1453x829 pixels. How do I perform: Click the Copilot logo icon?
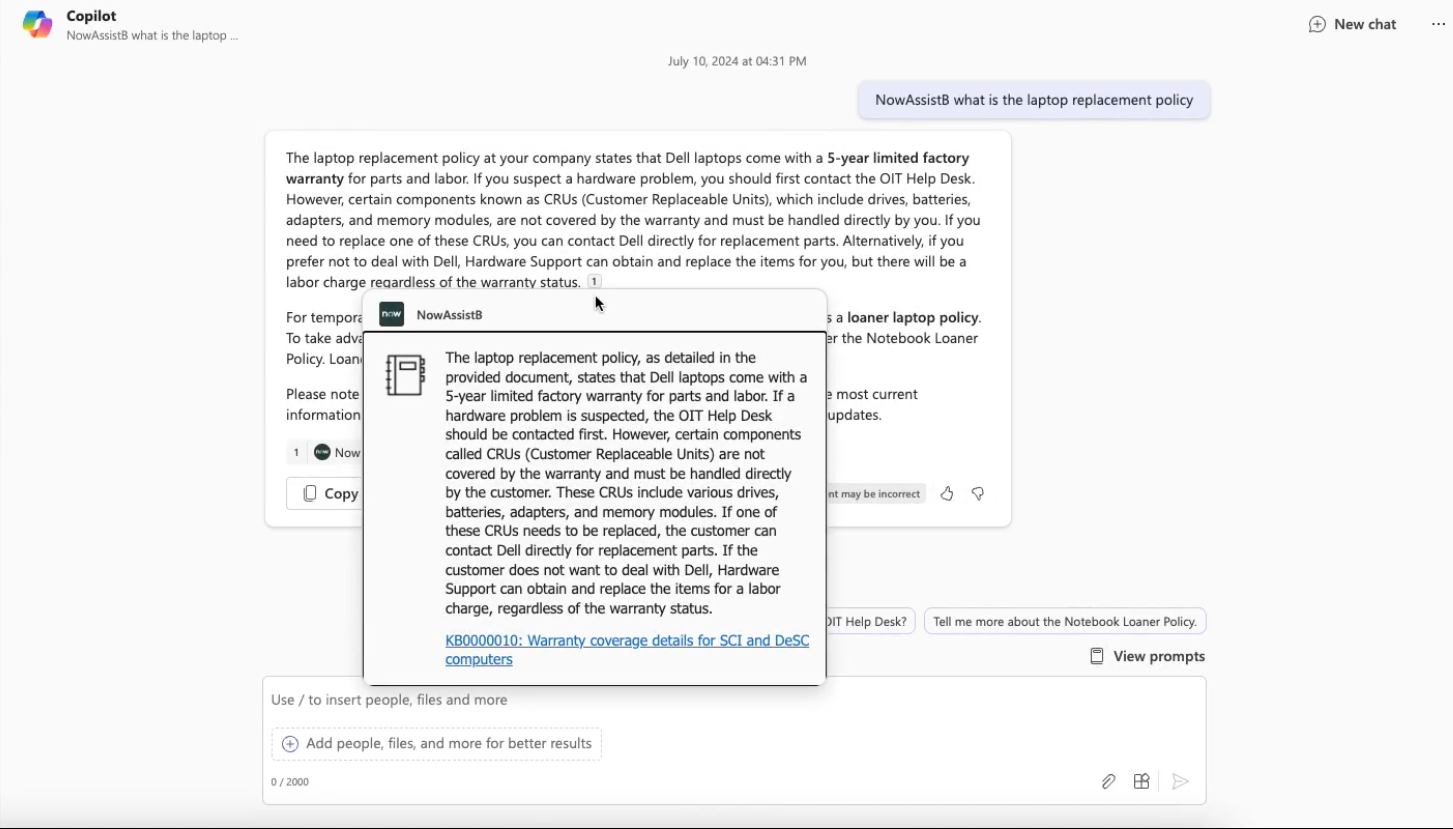click(x=38, y=24)
